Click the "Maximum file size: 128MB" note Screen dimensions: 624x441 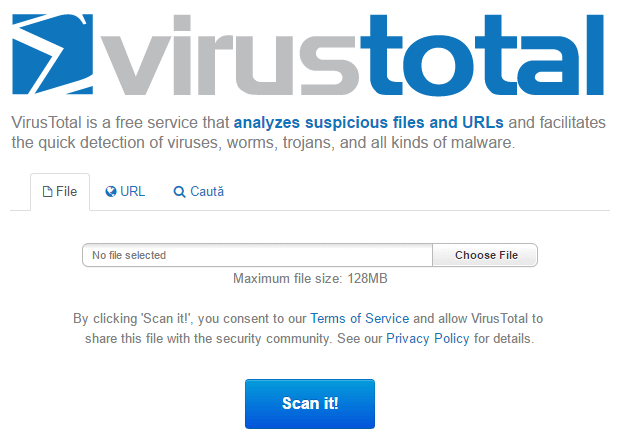pos(310,278)
